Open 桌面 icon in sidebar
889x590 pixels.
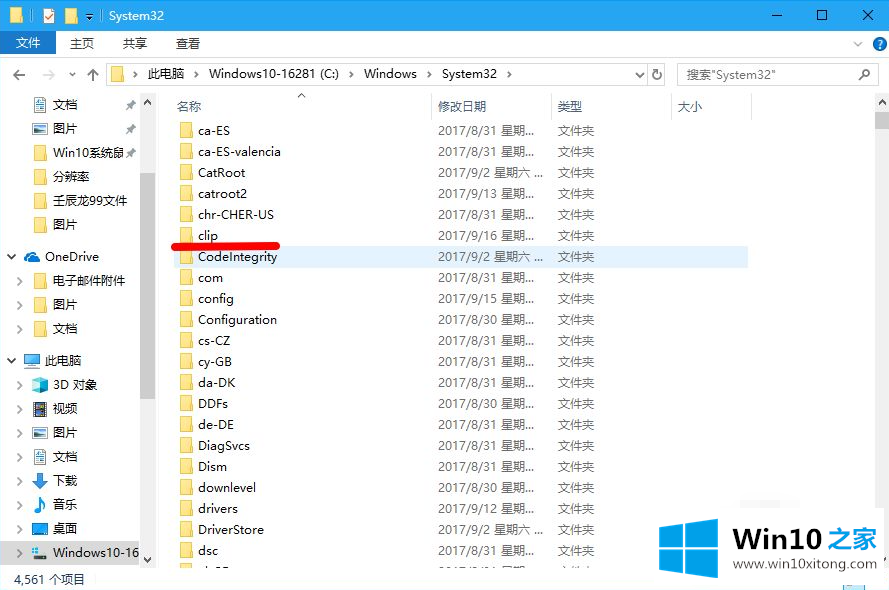tap(40, 529)
